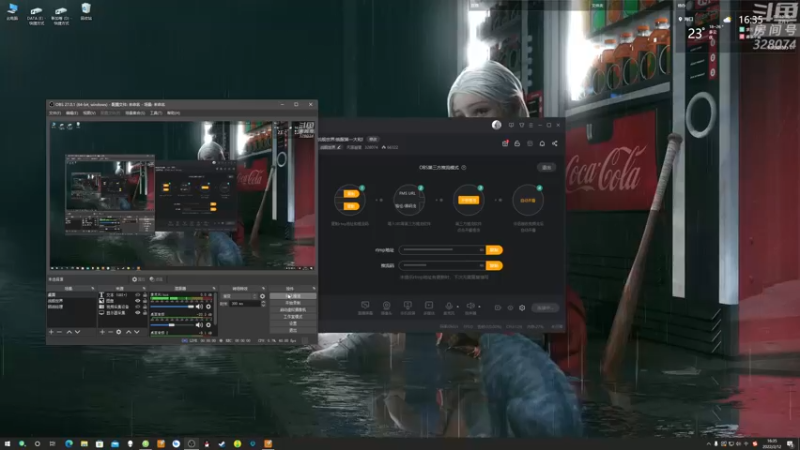
Task: Add a new OBS source with plus
Action: click(102, 332)
